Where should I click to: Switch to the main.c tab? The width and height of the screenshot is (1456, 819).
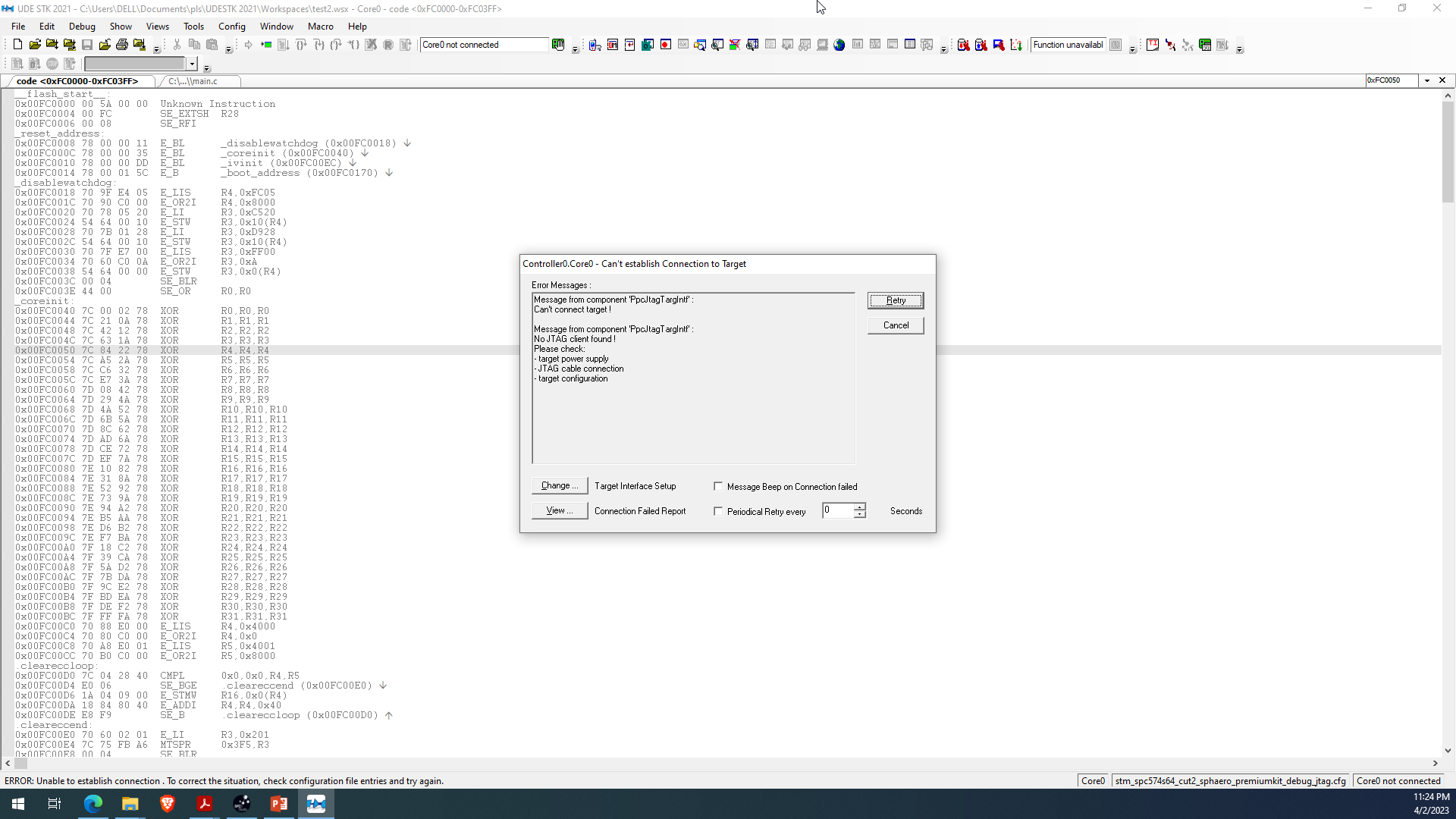click(199, 81)
